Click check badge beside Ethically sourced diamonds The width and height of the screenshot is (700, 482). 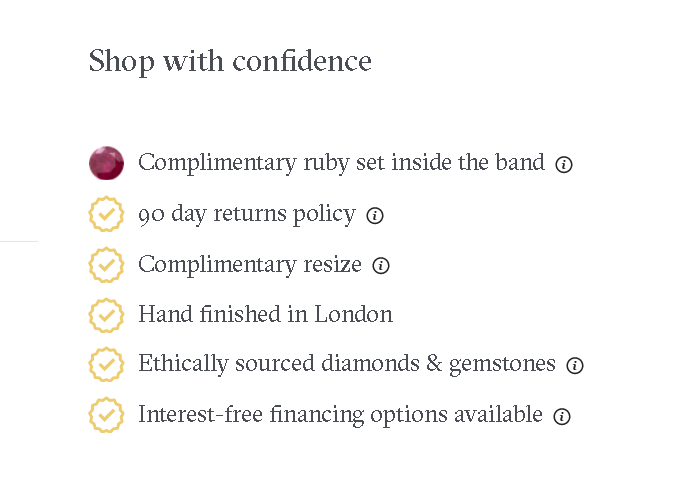coord(106,365)
